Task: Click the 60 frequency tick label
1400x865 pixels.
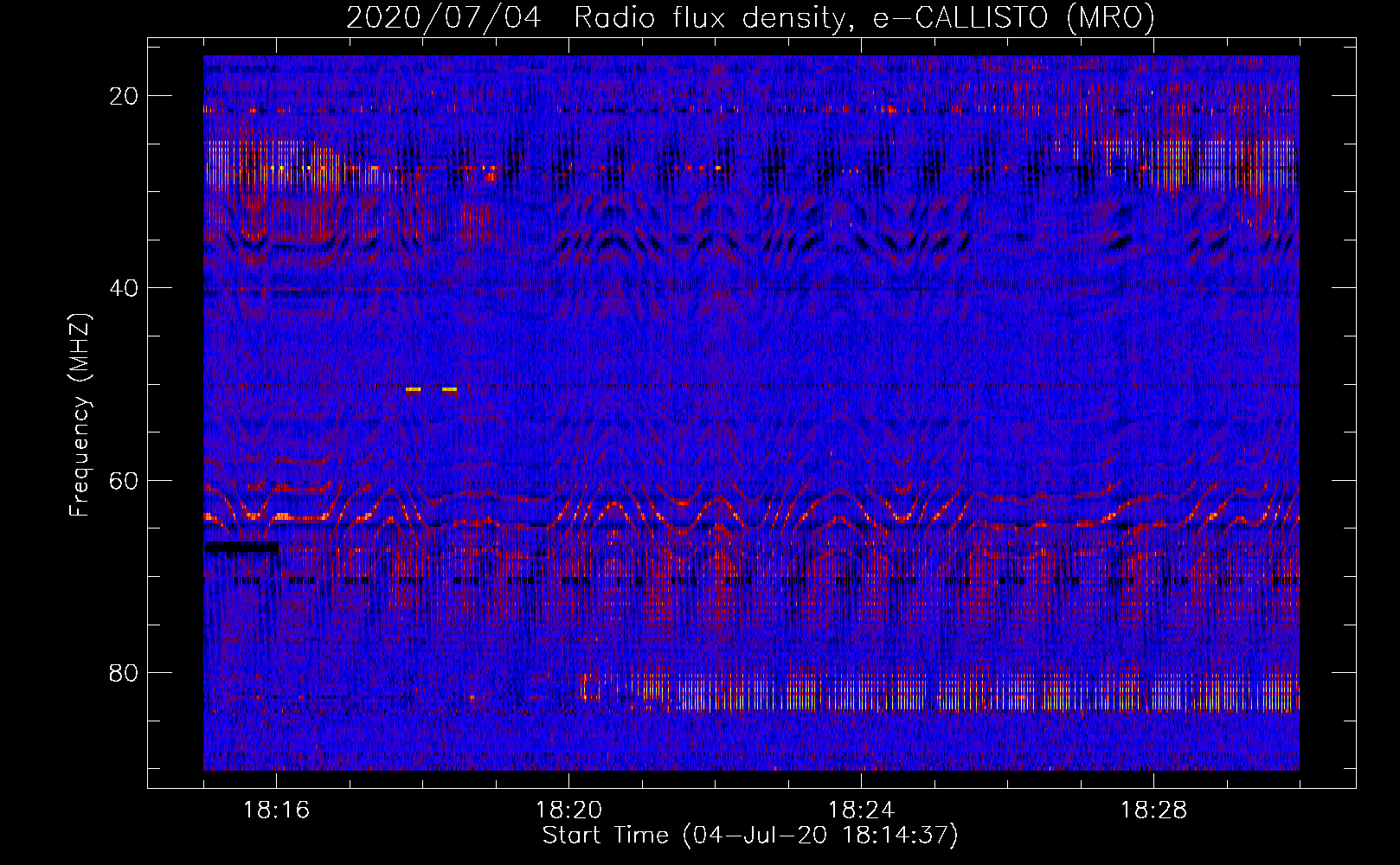Action: 124,481
